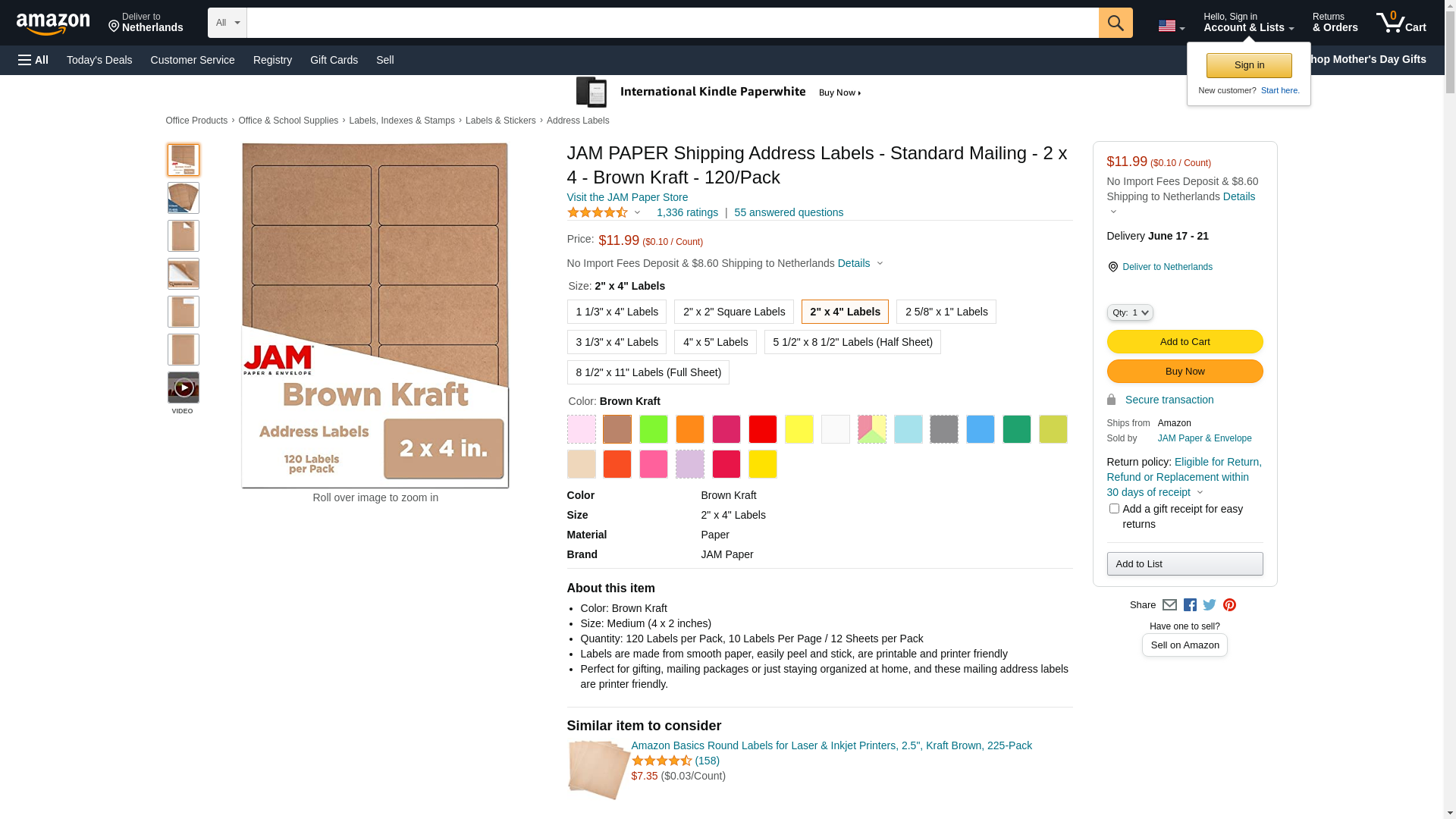Share on Pinterest icon
The image size is (1456, 819).
[x=1229, y=605]
